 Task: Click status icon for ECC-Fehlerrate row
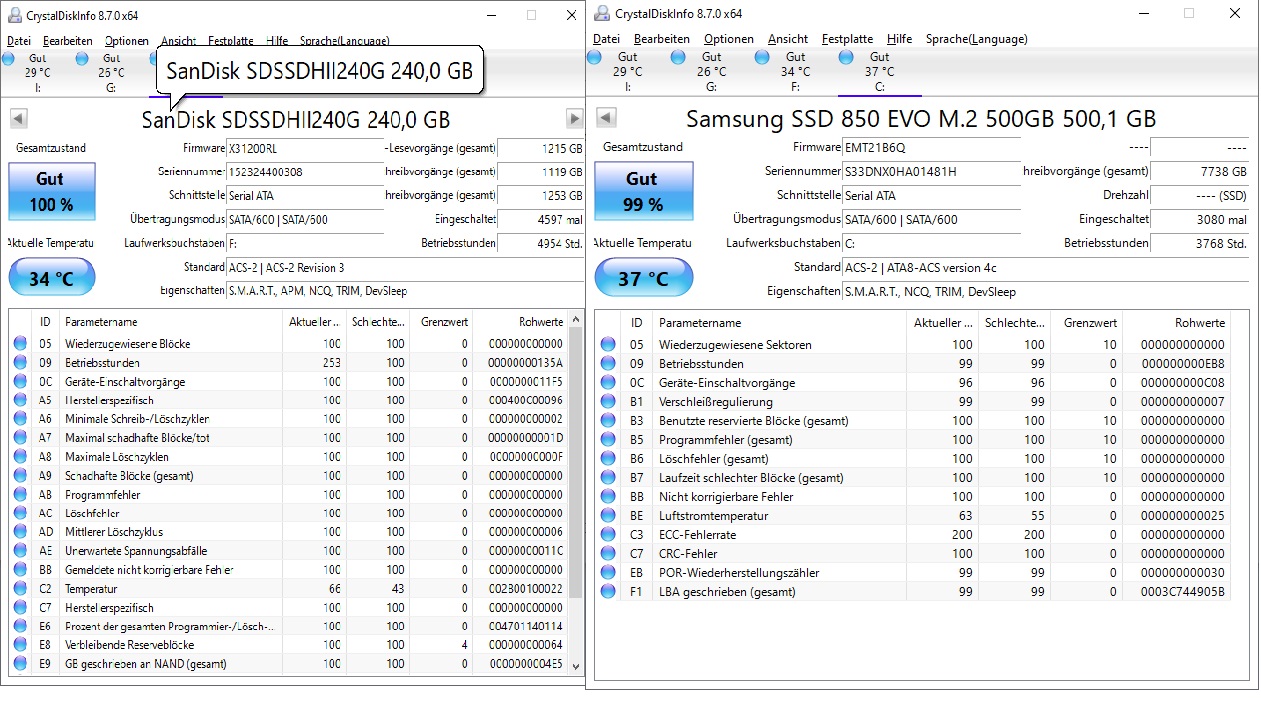608,535
